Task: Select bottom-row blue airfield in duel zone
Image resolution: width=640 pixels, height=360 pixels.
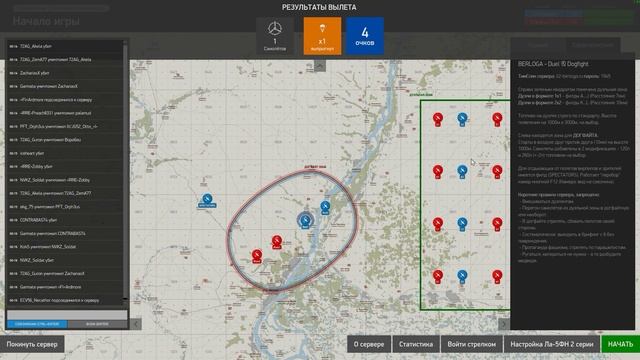Action: [462, 277]
